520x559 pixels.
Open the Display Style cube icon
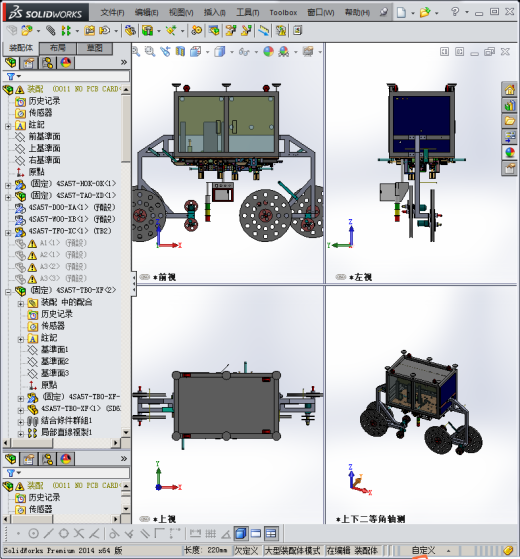pos(220,52)
